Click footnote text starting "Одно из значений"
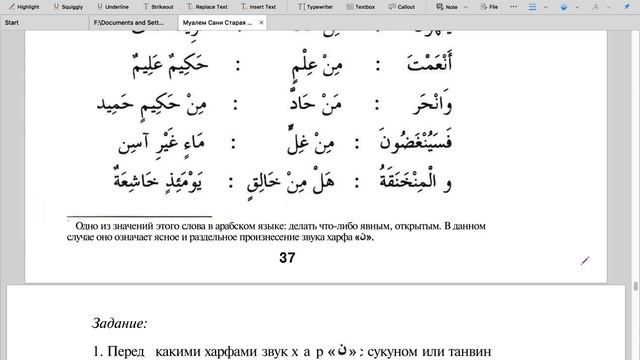 (x=280, y=226)
